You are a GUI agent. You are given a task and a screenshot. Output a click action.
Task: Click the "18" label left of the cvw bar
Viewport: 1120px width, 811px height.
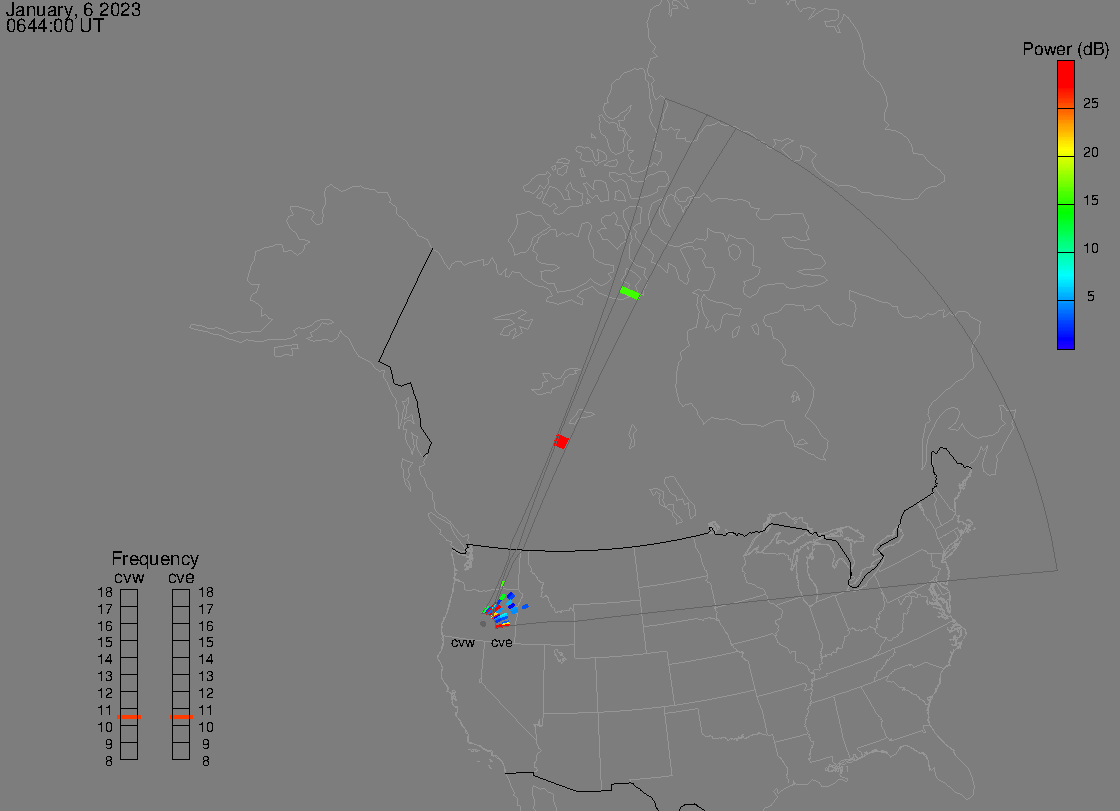coord(105,592)
